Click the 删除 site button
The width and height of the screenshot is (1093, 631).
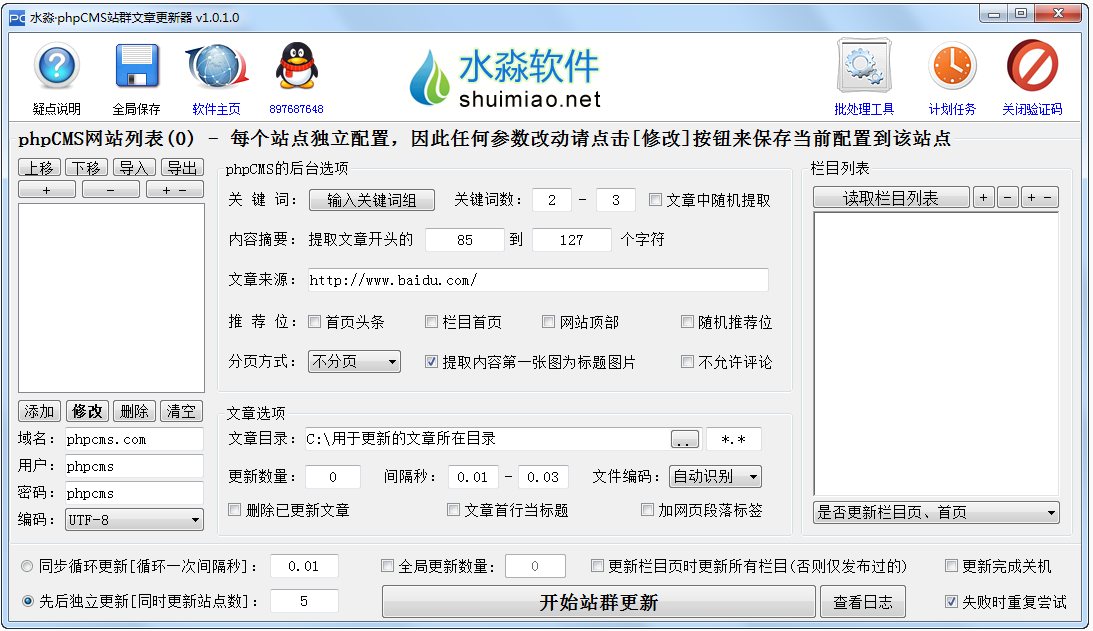(x=134, y=411)
